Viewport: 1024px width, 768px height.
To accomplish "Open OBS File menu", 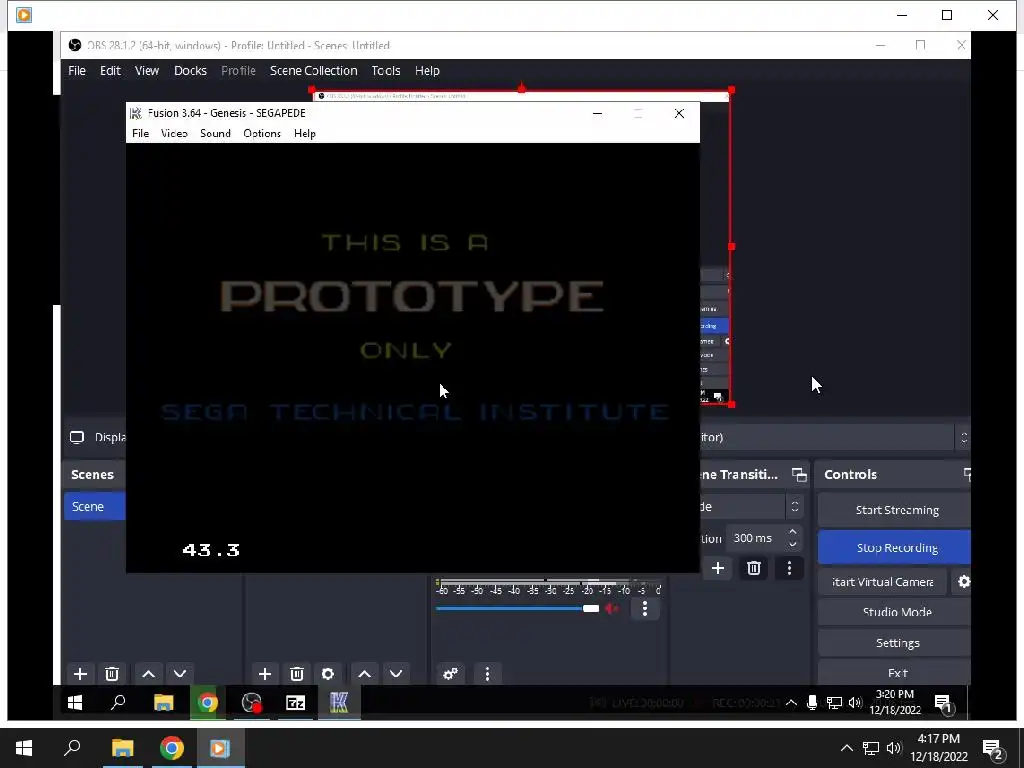I will (x=77, y=71).
